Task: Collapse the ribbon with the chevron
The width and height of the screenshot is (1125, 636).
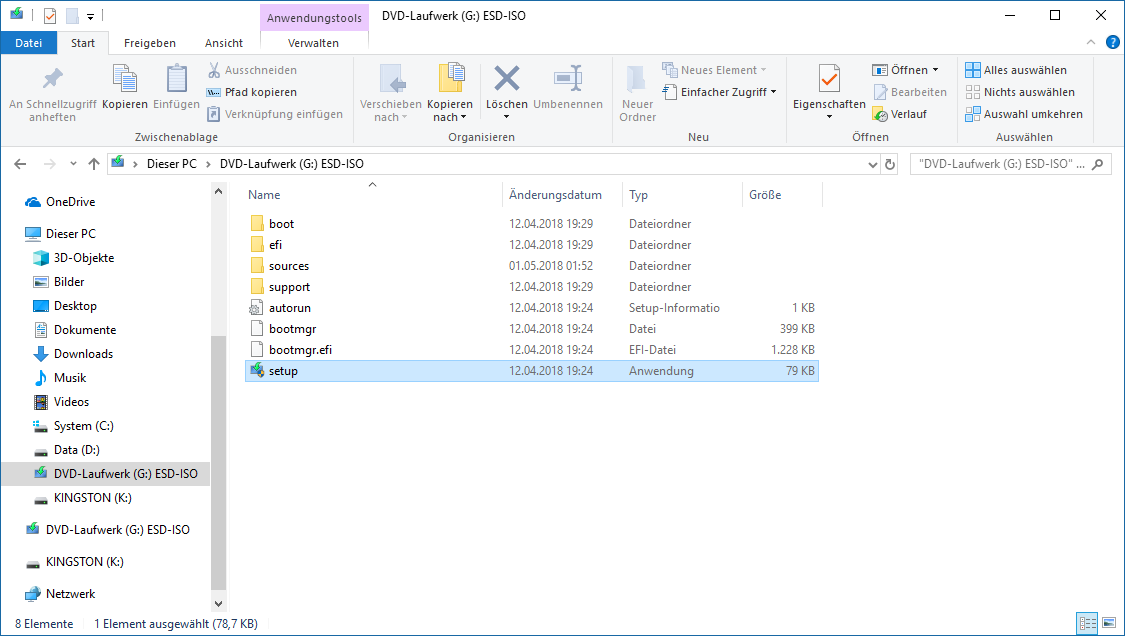Action: coord(1091,42)
